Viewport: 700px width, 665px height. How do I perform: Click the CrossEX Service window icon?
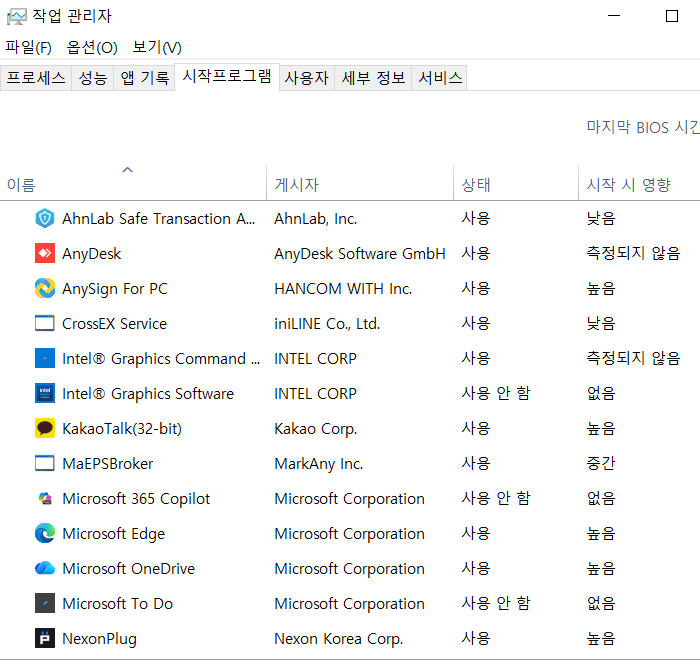coord(45,324)
